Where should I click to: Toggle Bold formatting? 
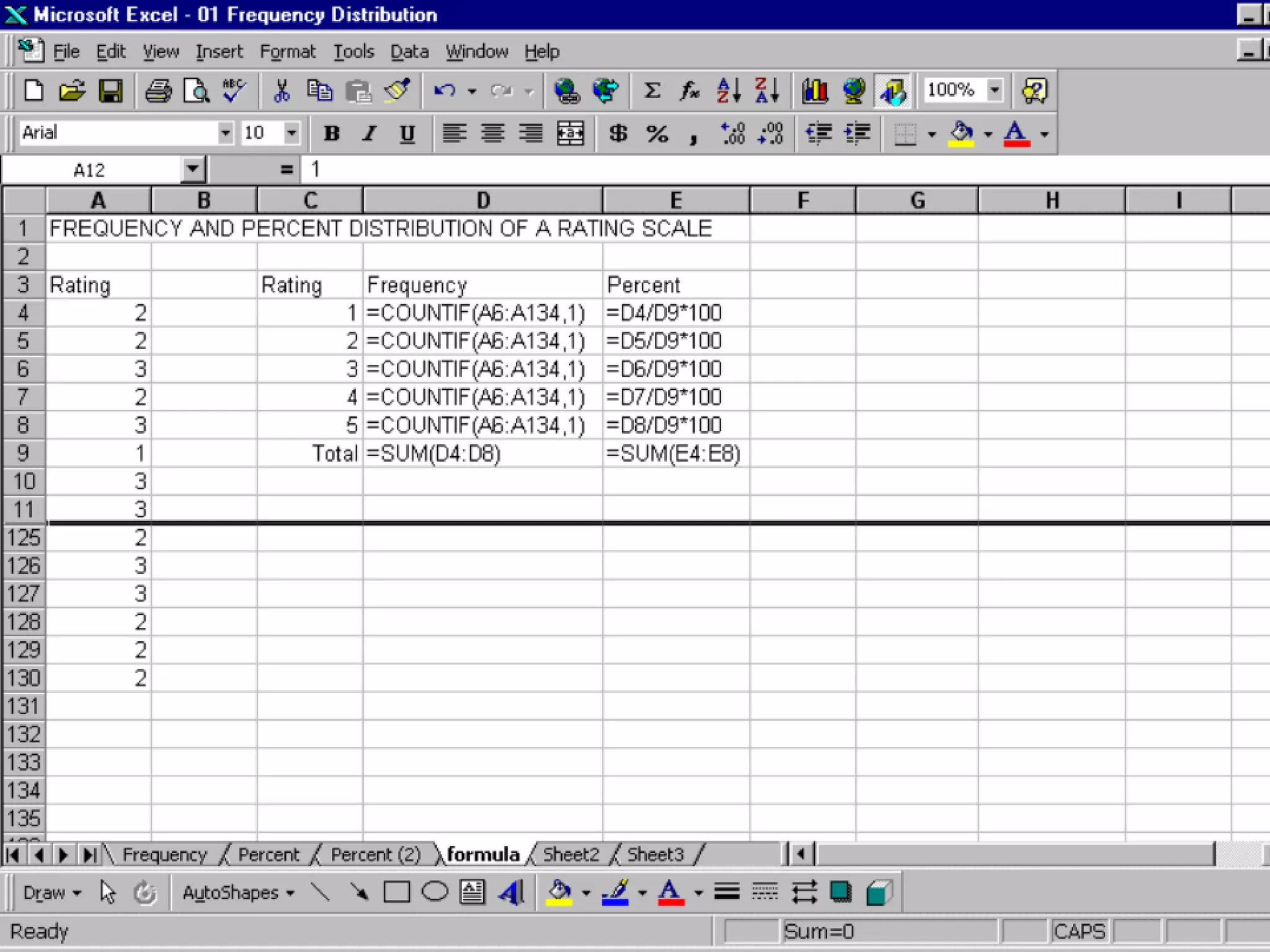pyautogui.click(x=332, y=133)
